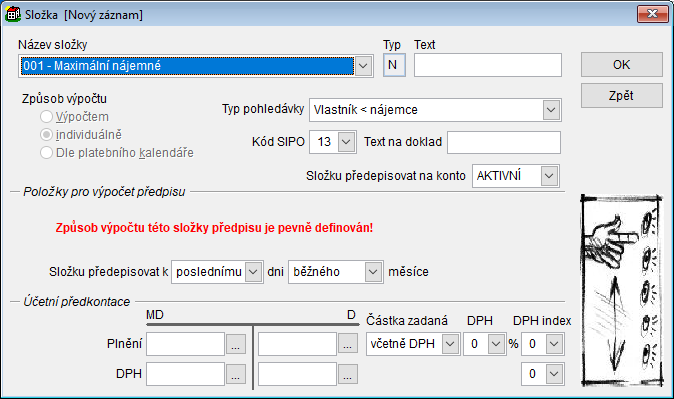Browse accounts for DPH MD field
The image size is (674, 399).
[x=236, y=374]
